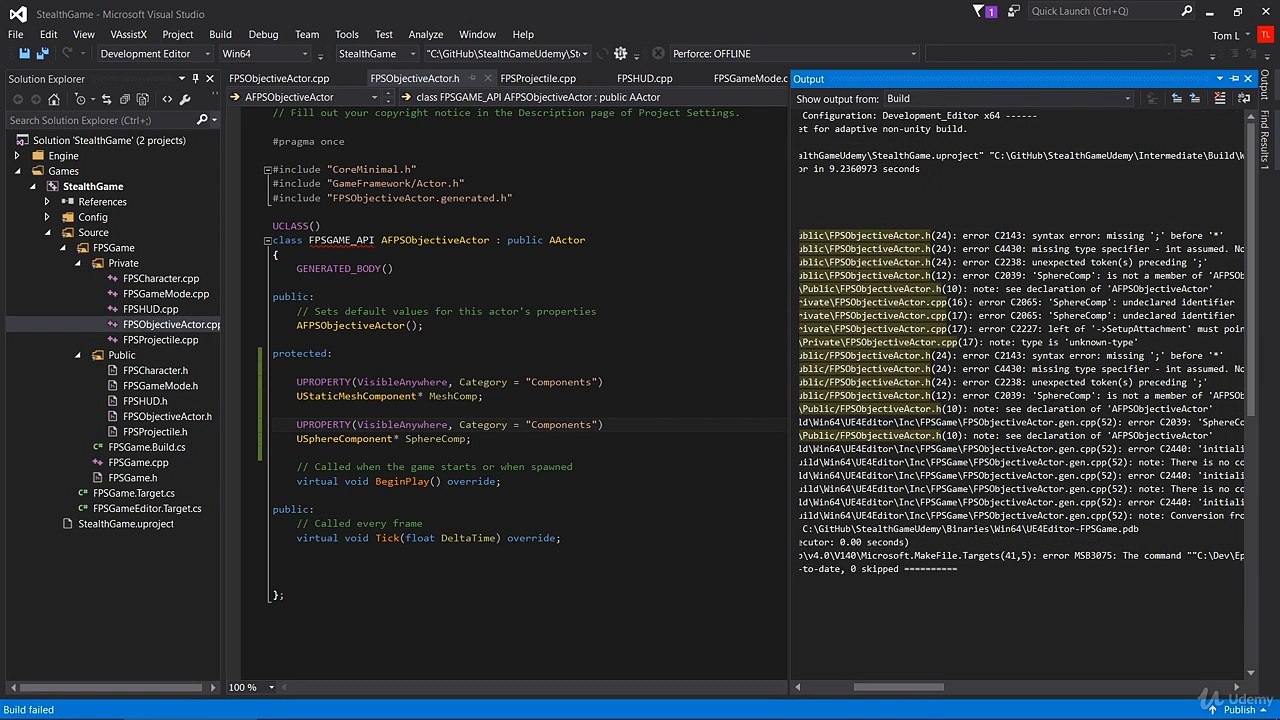Screen dimensions: 1280x720
Task: Click the Home icon in Solution Explorer
Action: [54, 99]
